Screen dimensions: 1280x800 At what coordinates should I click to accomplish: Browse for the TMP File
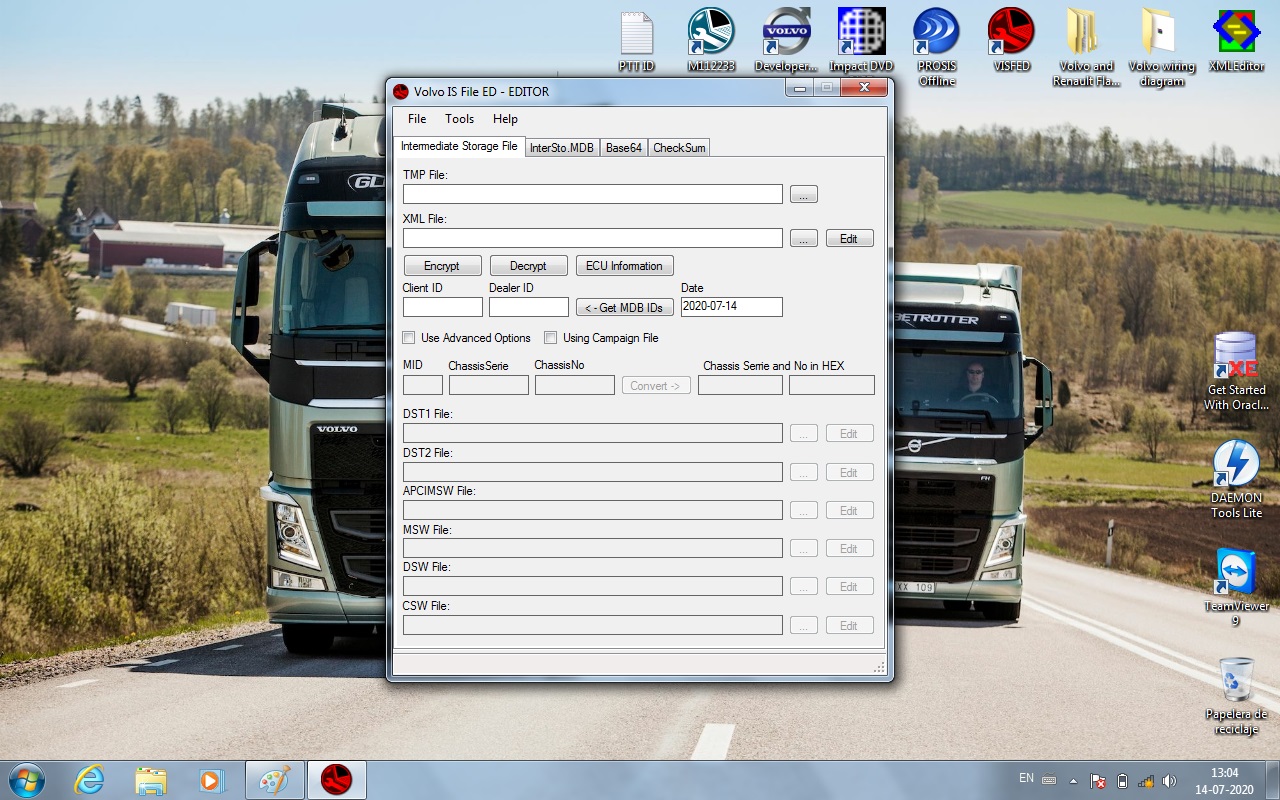804,195
